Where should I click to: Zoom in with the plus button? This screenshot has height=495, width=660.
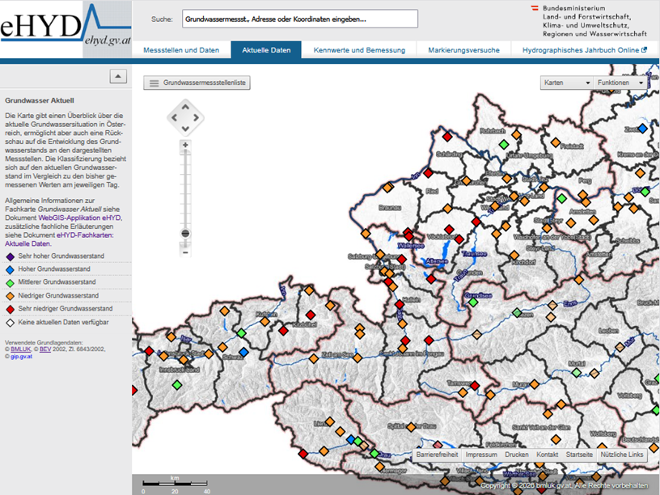click(185, 146)
